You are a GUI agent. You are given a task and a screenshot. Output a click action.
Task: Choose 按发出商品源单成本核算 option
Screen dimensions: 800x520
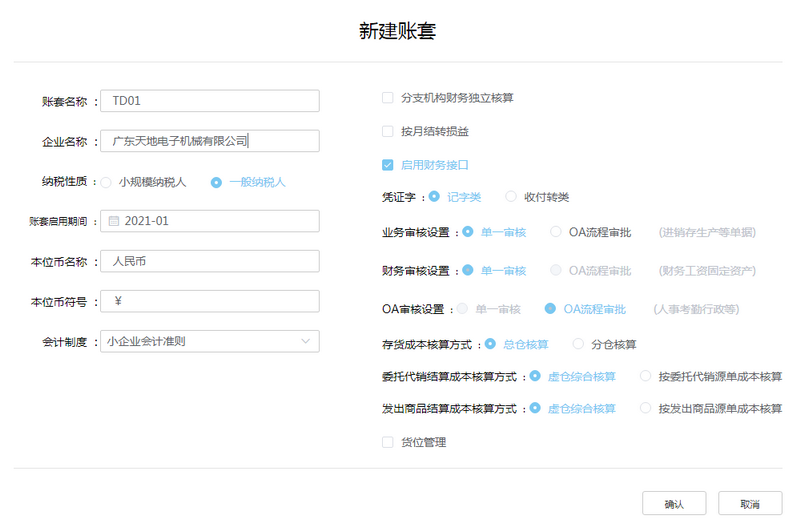coord(645,408)
